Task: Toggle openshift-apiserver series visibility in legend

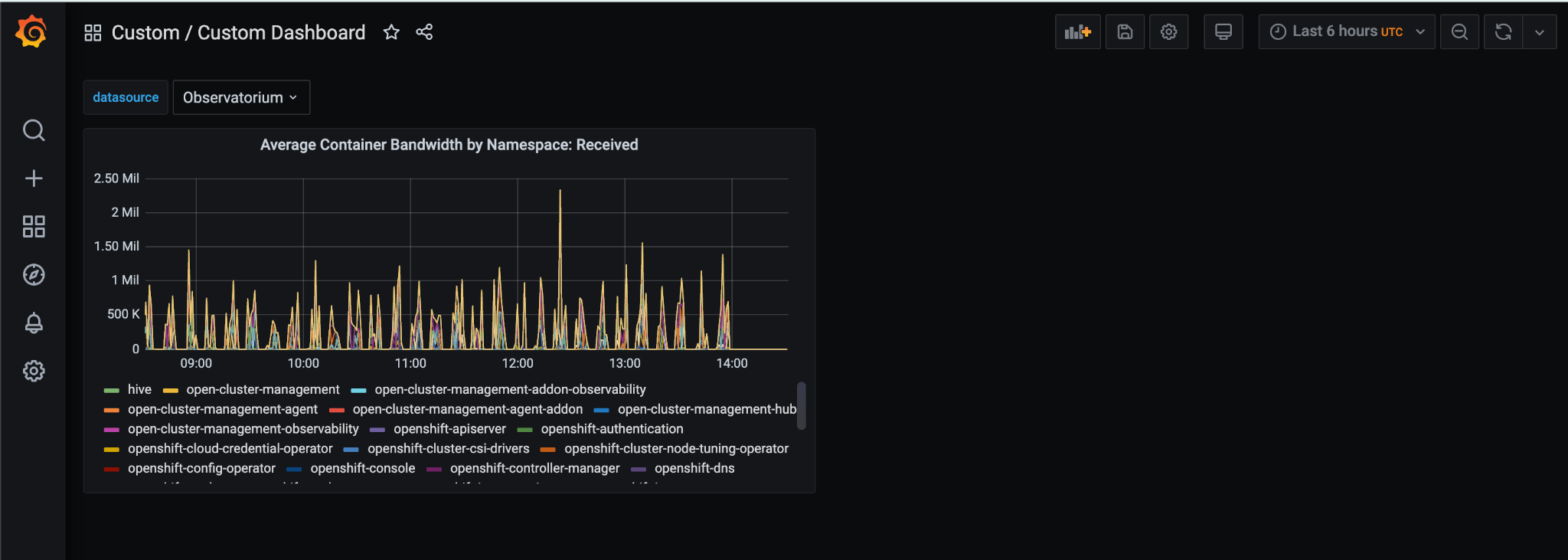Action: click(449, 429)
